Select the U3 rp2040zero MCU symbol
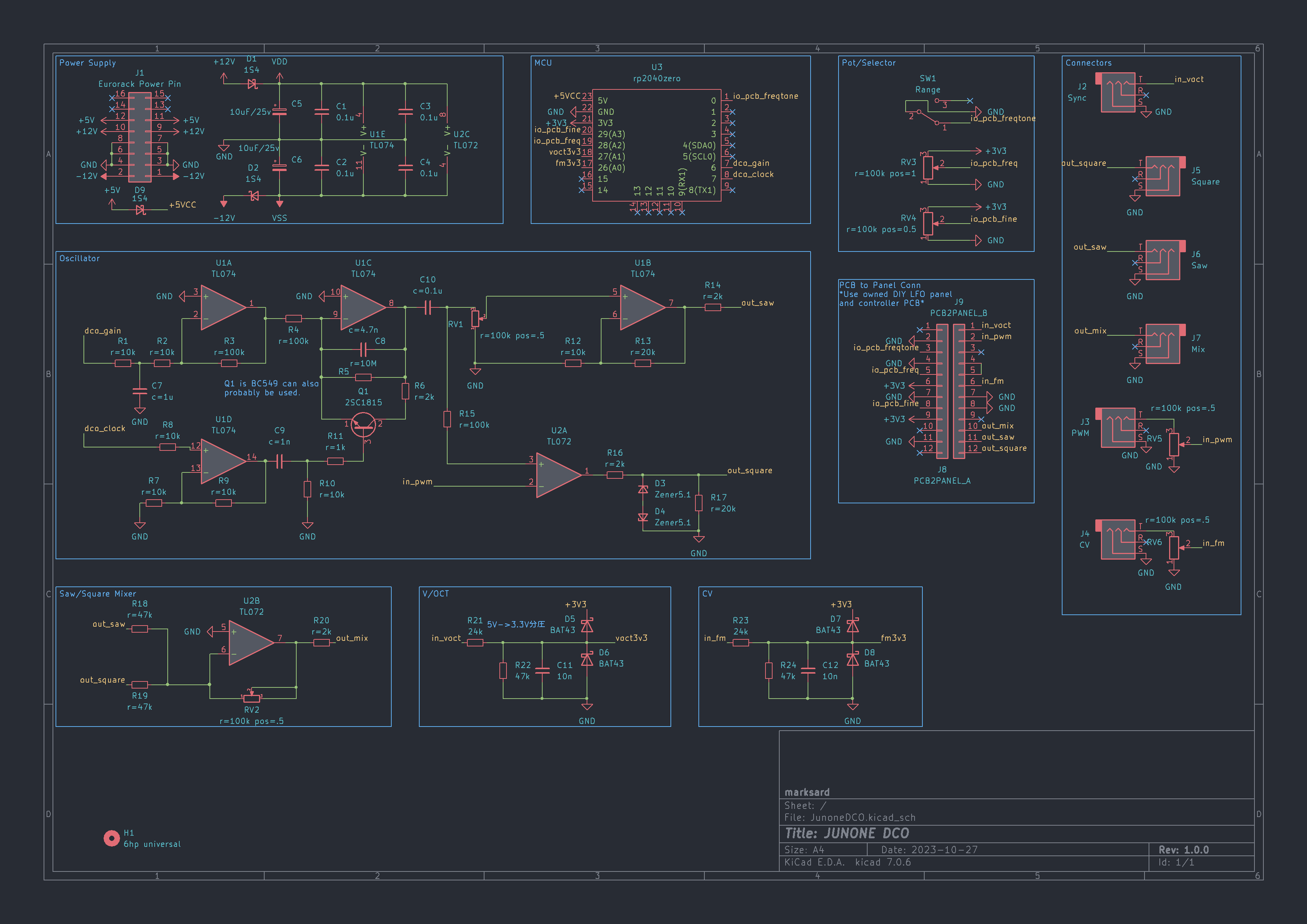The width and height of the screenshot is (1307, 924). [x=656, y=145]
